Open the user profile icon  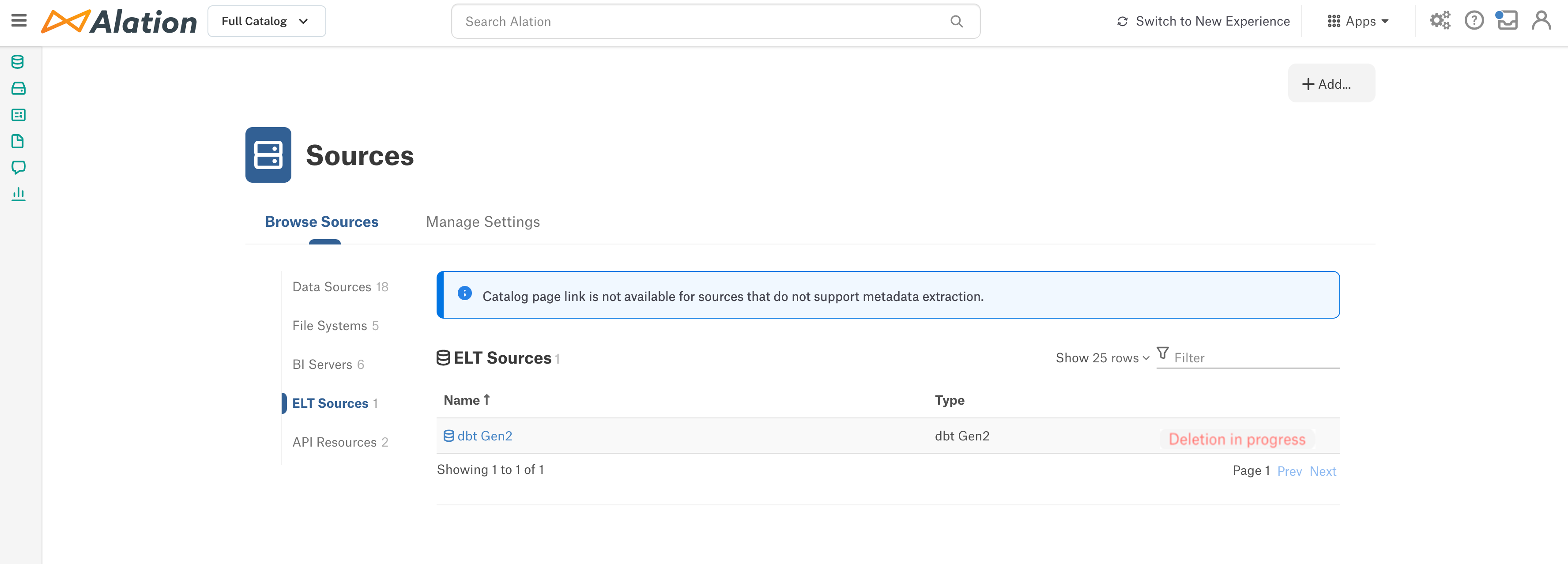coord(1541,21)
